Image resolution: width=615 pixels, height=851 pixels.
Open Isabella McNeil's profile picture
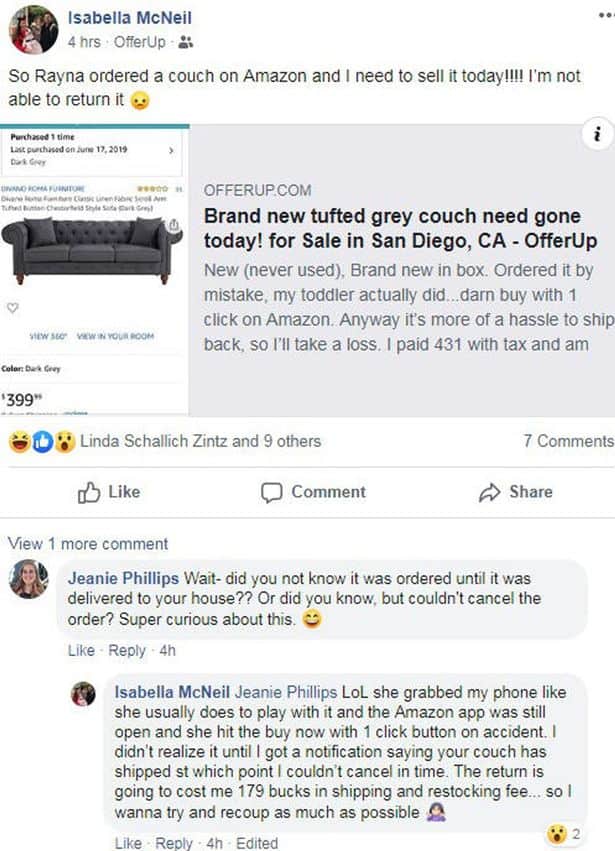point(34,29)
